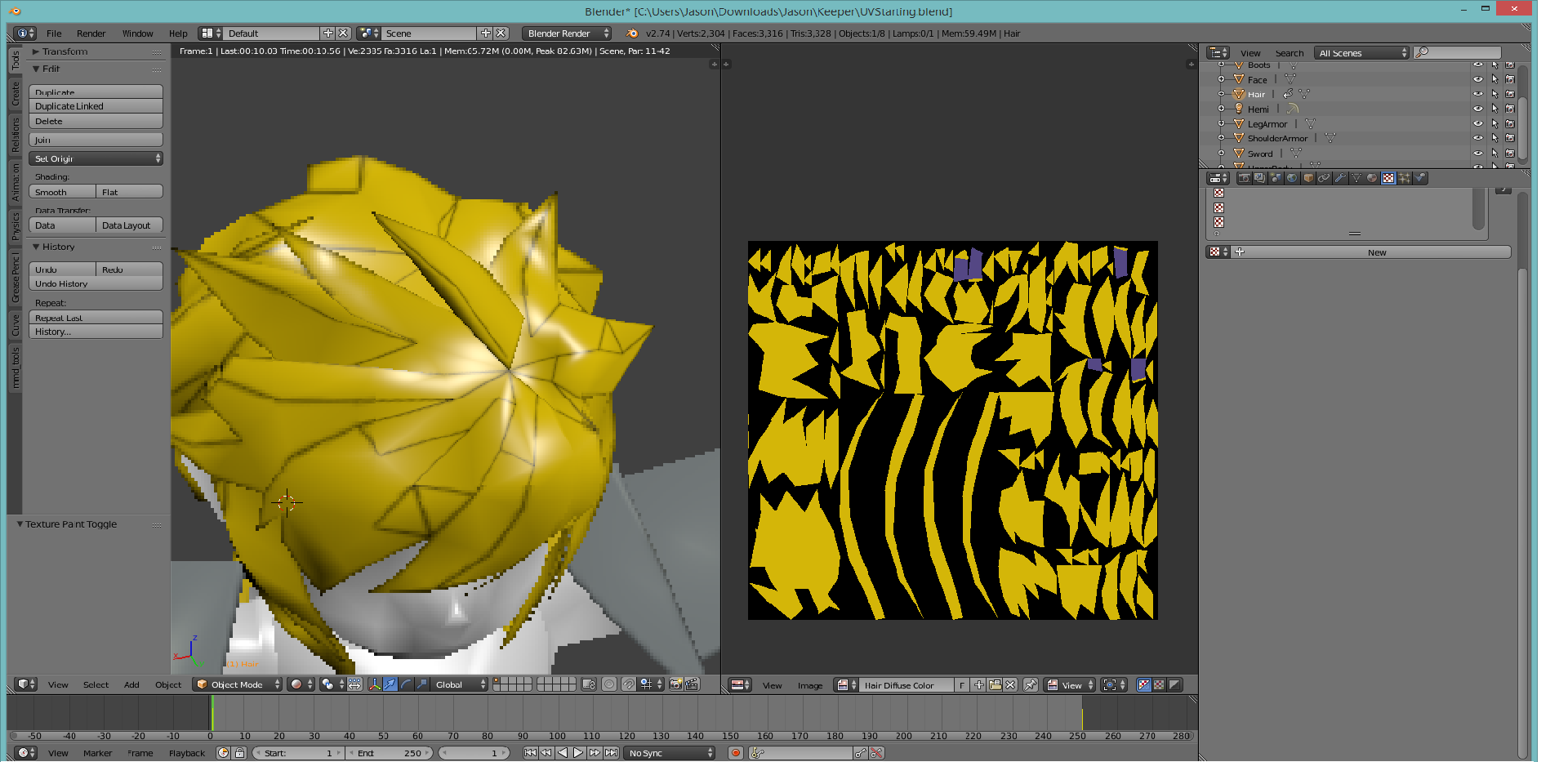The image size is (1568, 762).
Task: Select the rotate manipulator icon
Action: pyautogui.click(x=406, y=684)
